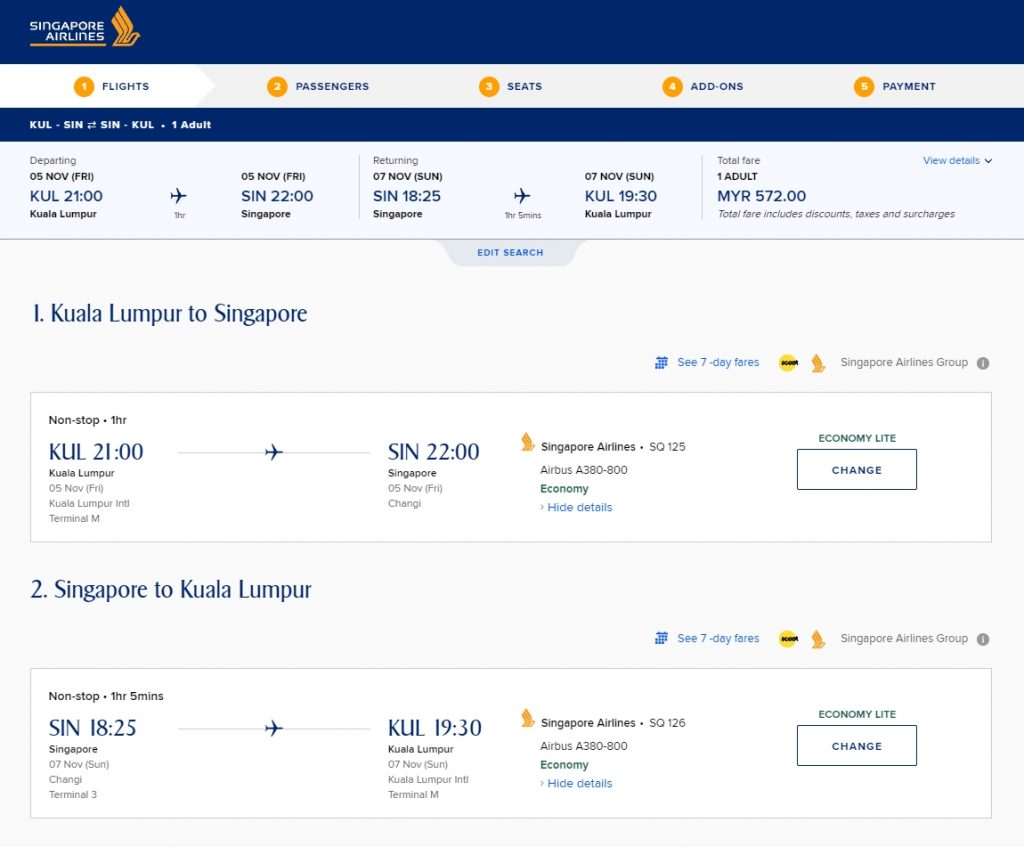Click the info icon beside first Singapore Airlines Group

(x=983, y=363)
